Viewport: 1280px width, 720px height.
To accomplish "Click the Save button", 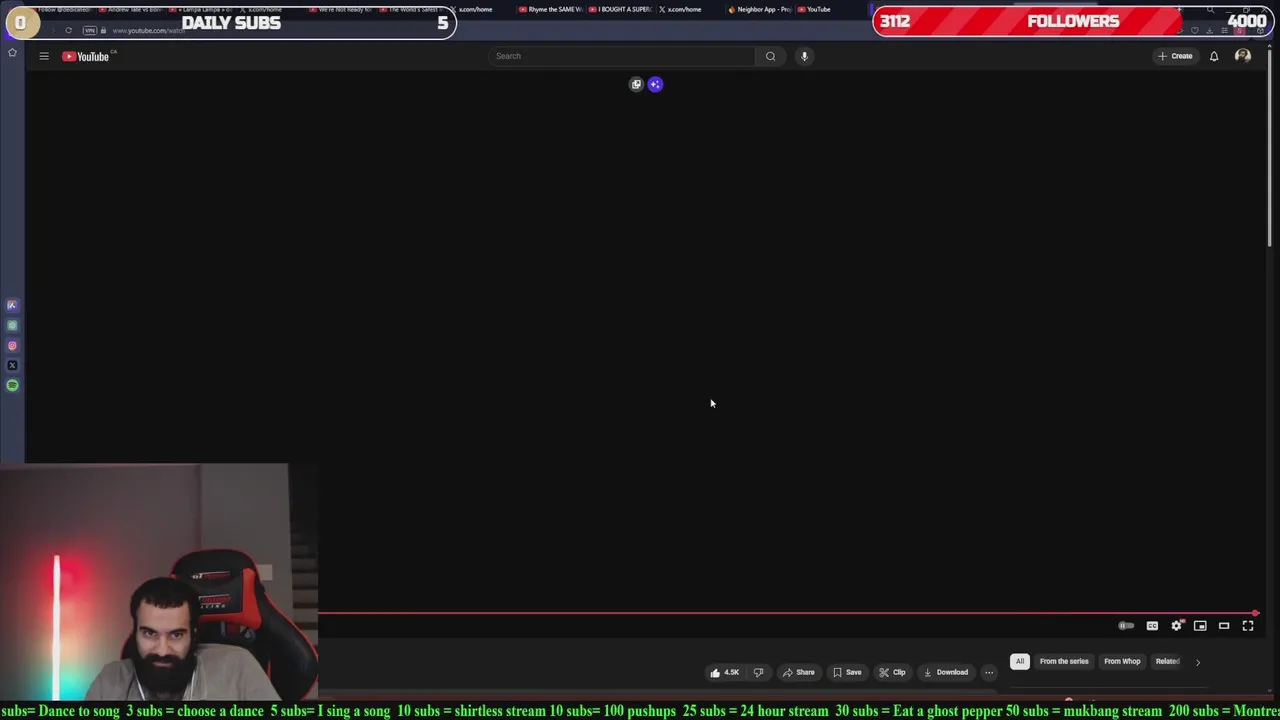I will 847,672.
